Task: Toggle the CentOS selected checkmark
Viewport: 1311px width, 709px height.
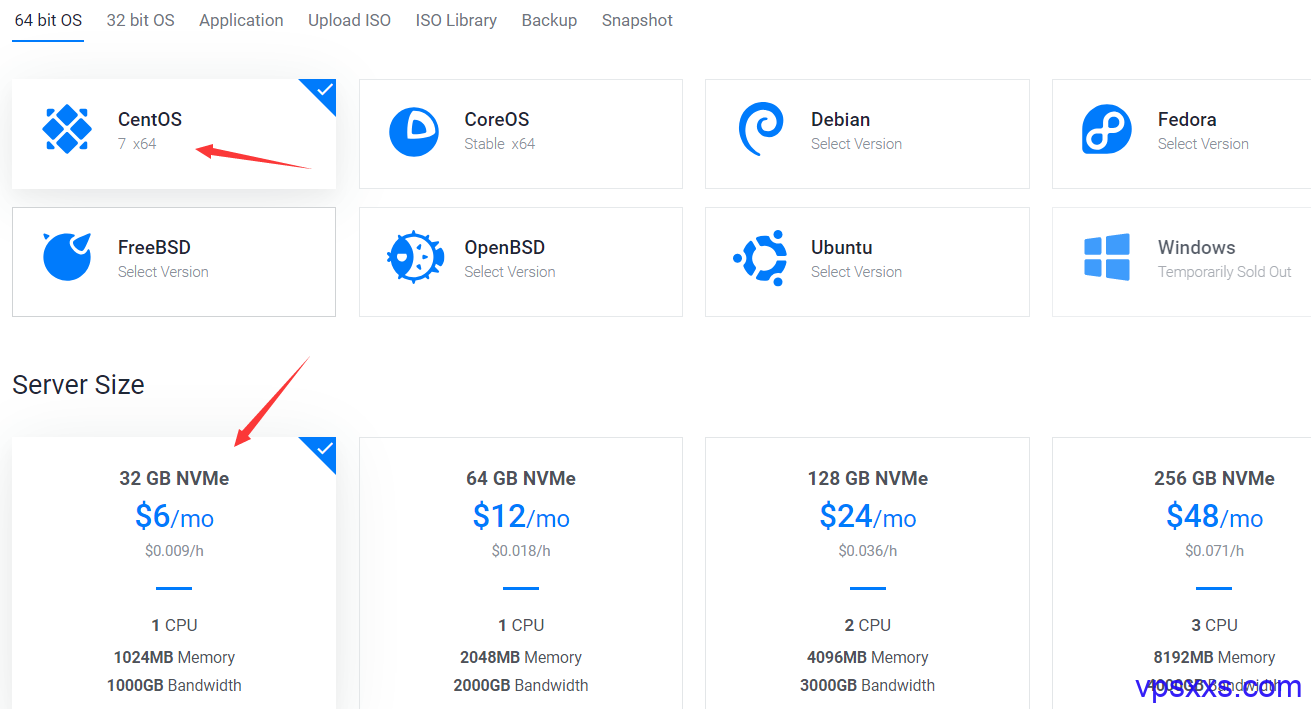Action: coord(323,91)
